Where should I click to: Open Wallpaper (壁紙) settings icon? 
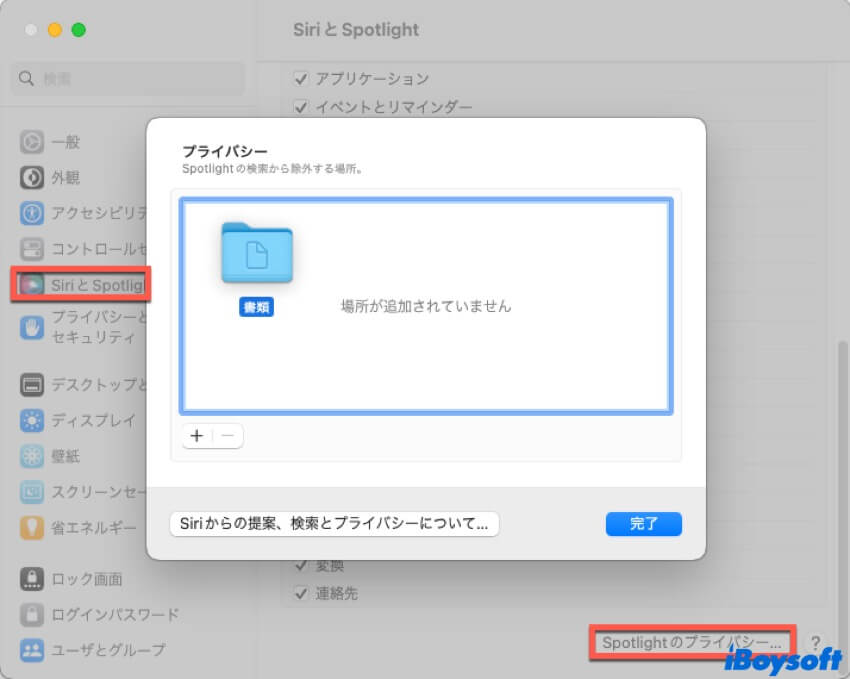pyautogui.click(x=32, y=456)
